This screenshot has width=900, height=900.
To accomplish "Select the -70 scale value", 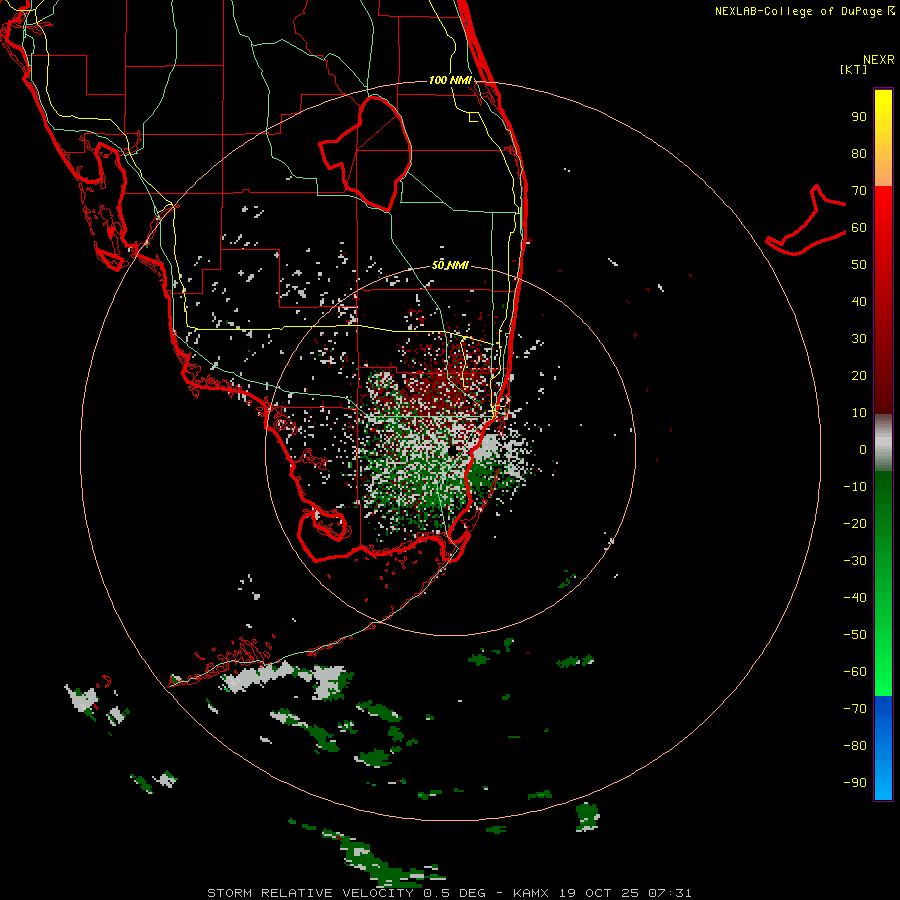I will [855, 708].
